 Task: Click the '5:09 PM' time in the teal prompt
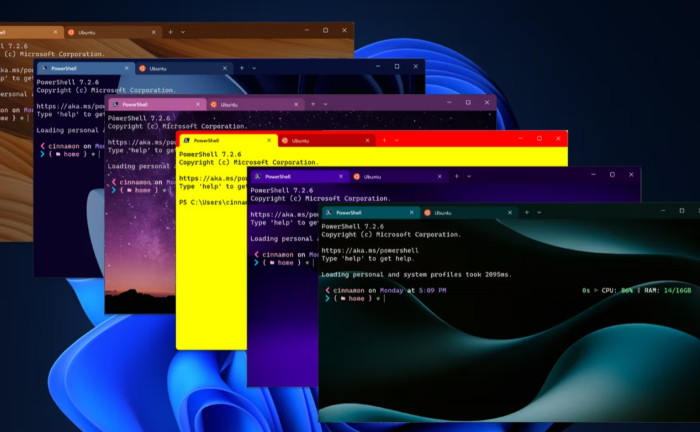point(432,291)
